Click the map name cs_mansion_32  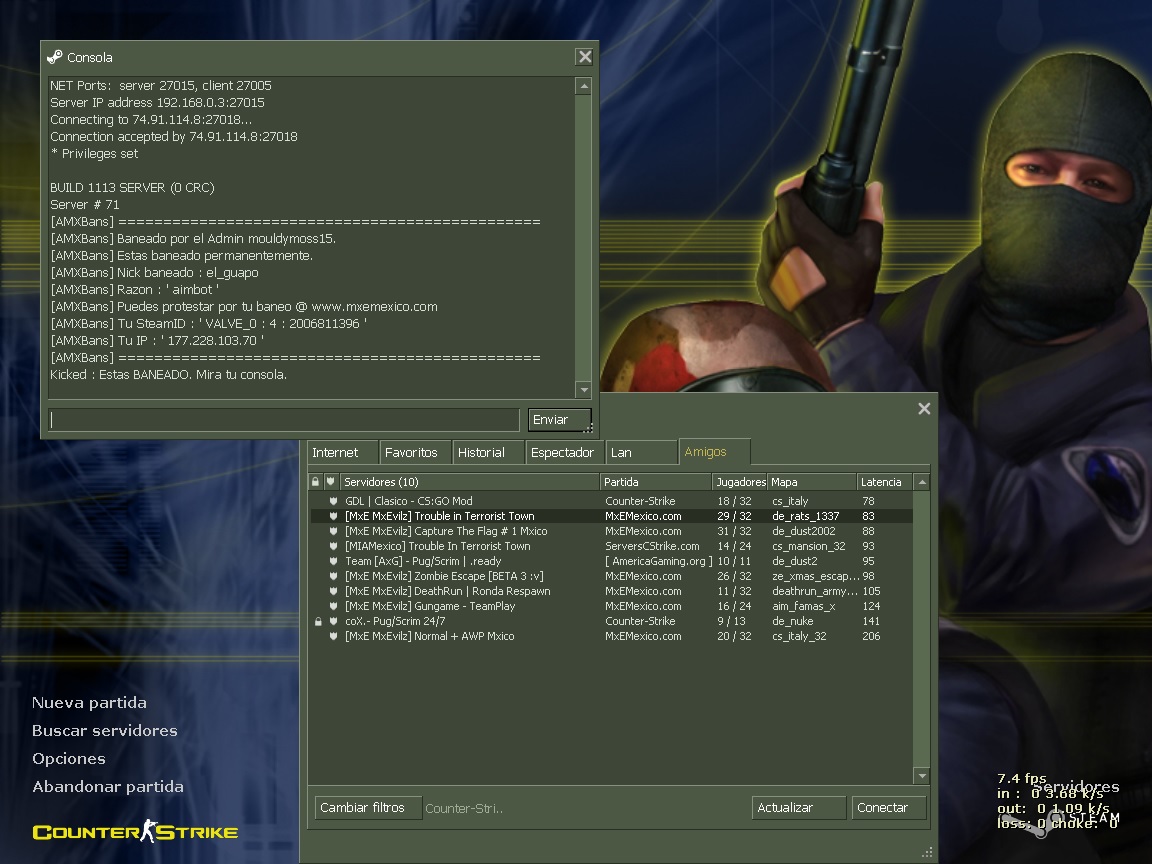pyautogui.click(x=808, y=547)
